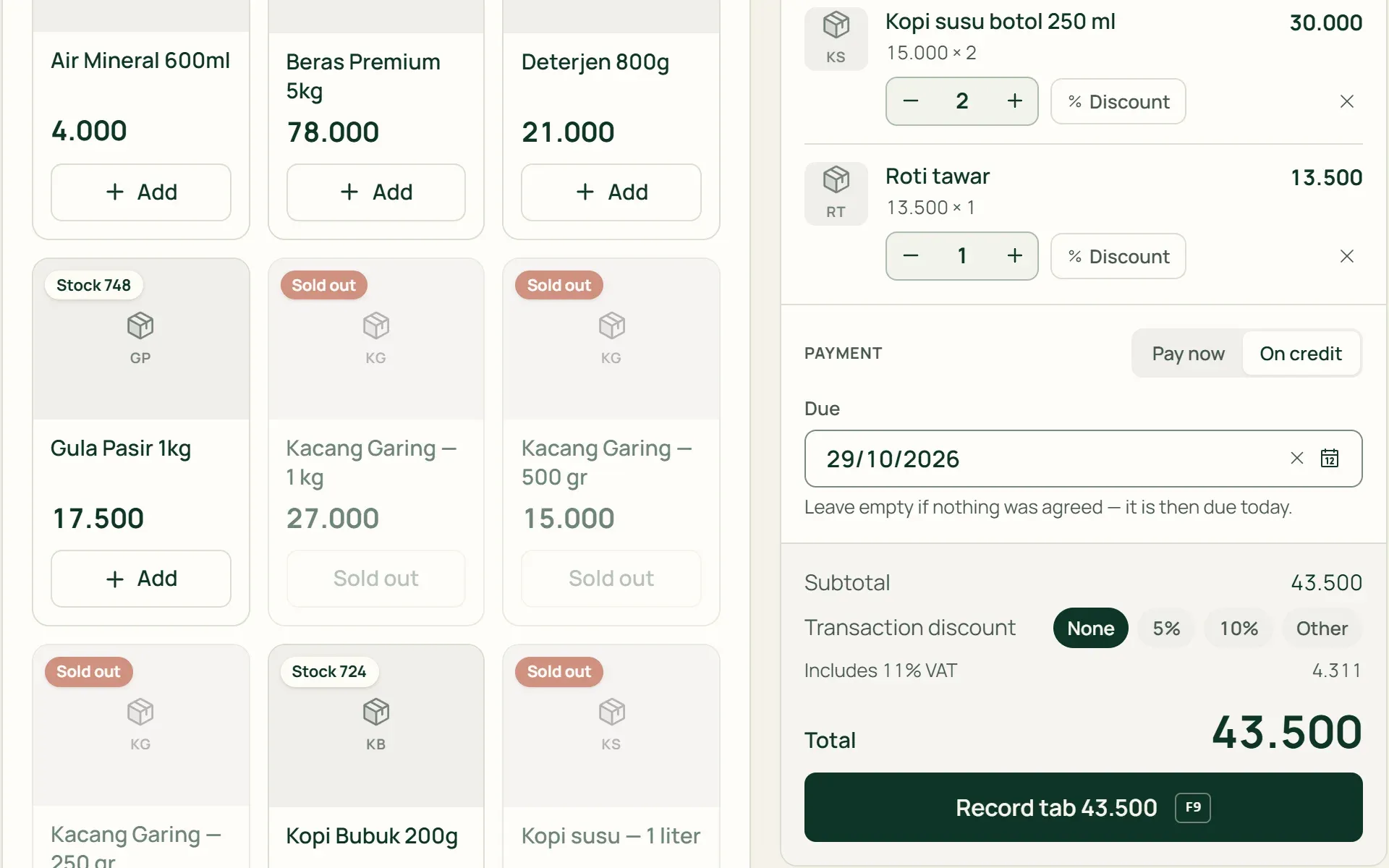
Task: Add Air Mineral 600ml to cart
Action: pos(141,192)
